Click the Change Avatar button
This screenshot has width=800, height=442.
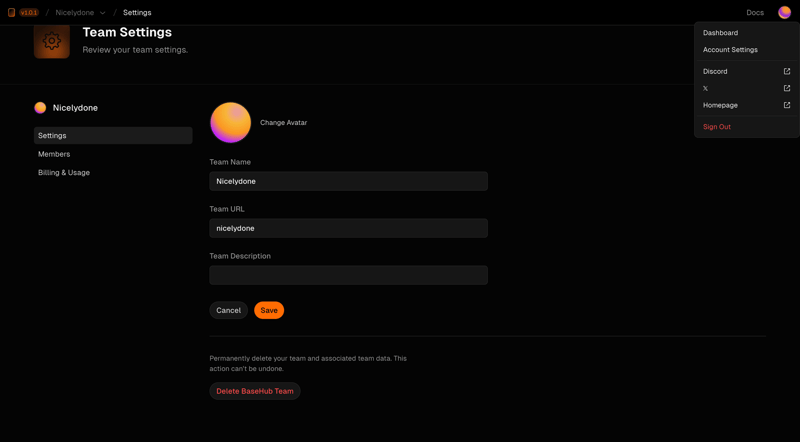pyautogui.click(x=284, y=122)
